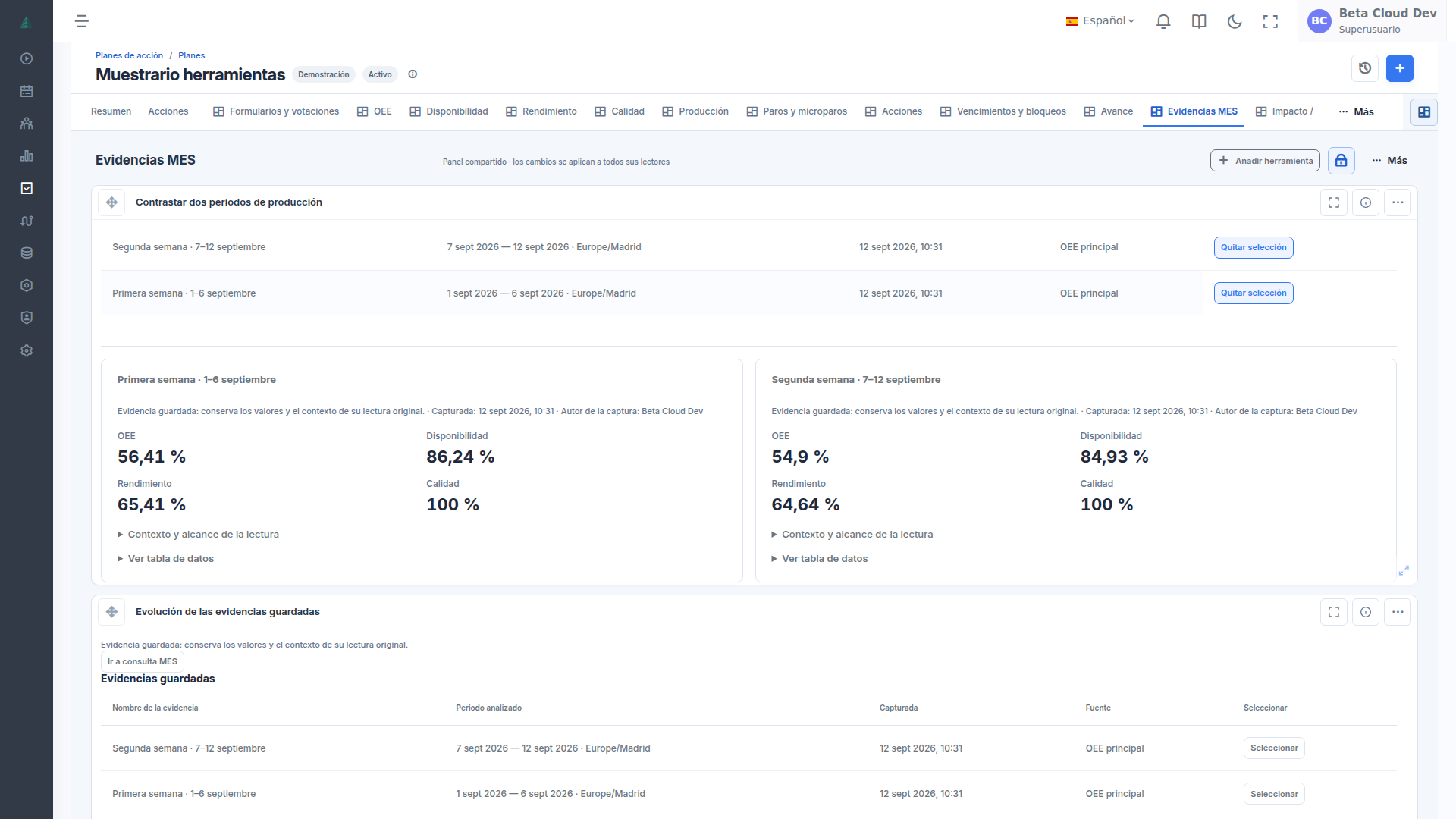Screen dimensions: 1456x819
Task: Expand Ver tabla de datos under Segunda semana card
Action: pos(820,559)
